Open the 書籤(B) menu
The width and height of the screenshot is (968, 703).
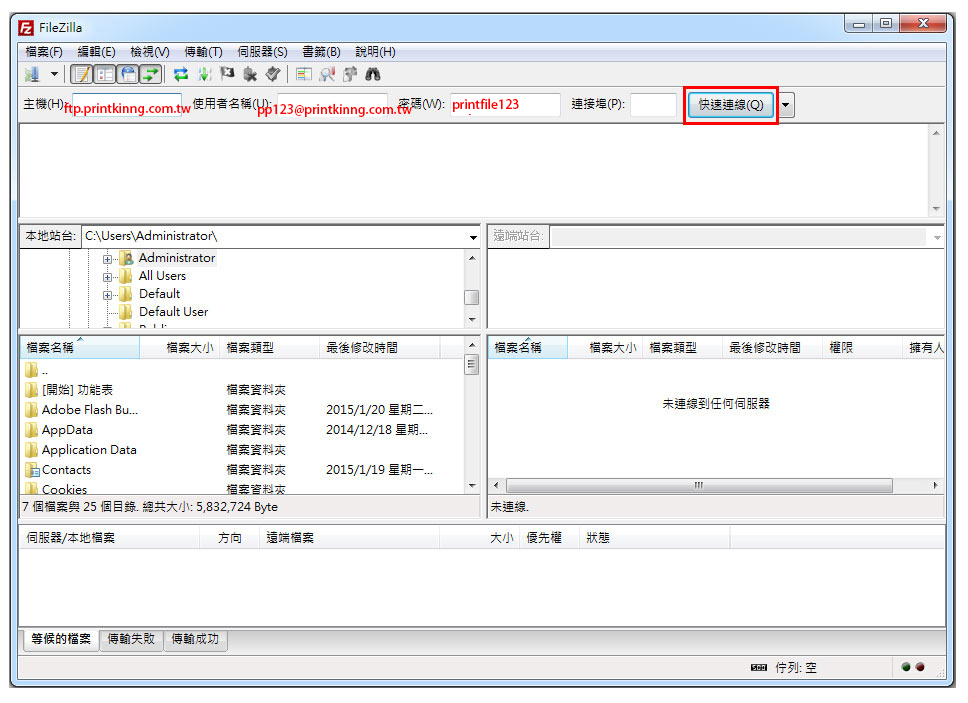pos(321,52)
